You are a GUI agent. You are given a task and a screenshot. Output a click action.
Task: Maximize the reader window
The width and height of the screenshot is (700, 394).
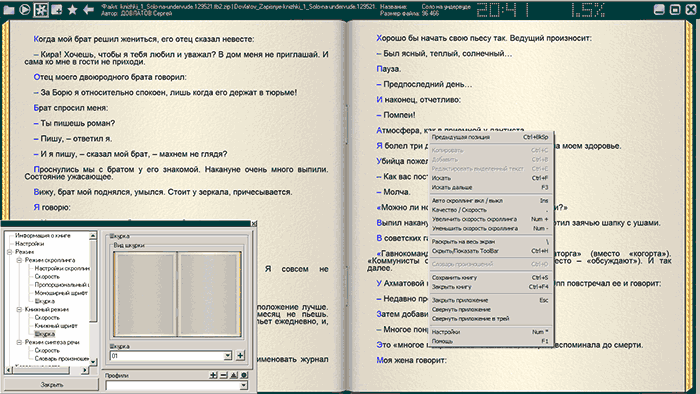tap(675, 9)
